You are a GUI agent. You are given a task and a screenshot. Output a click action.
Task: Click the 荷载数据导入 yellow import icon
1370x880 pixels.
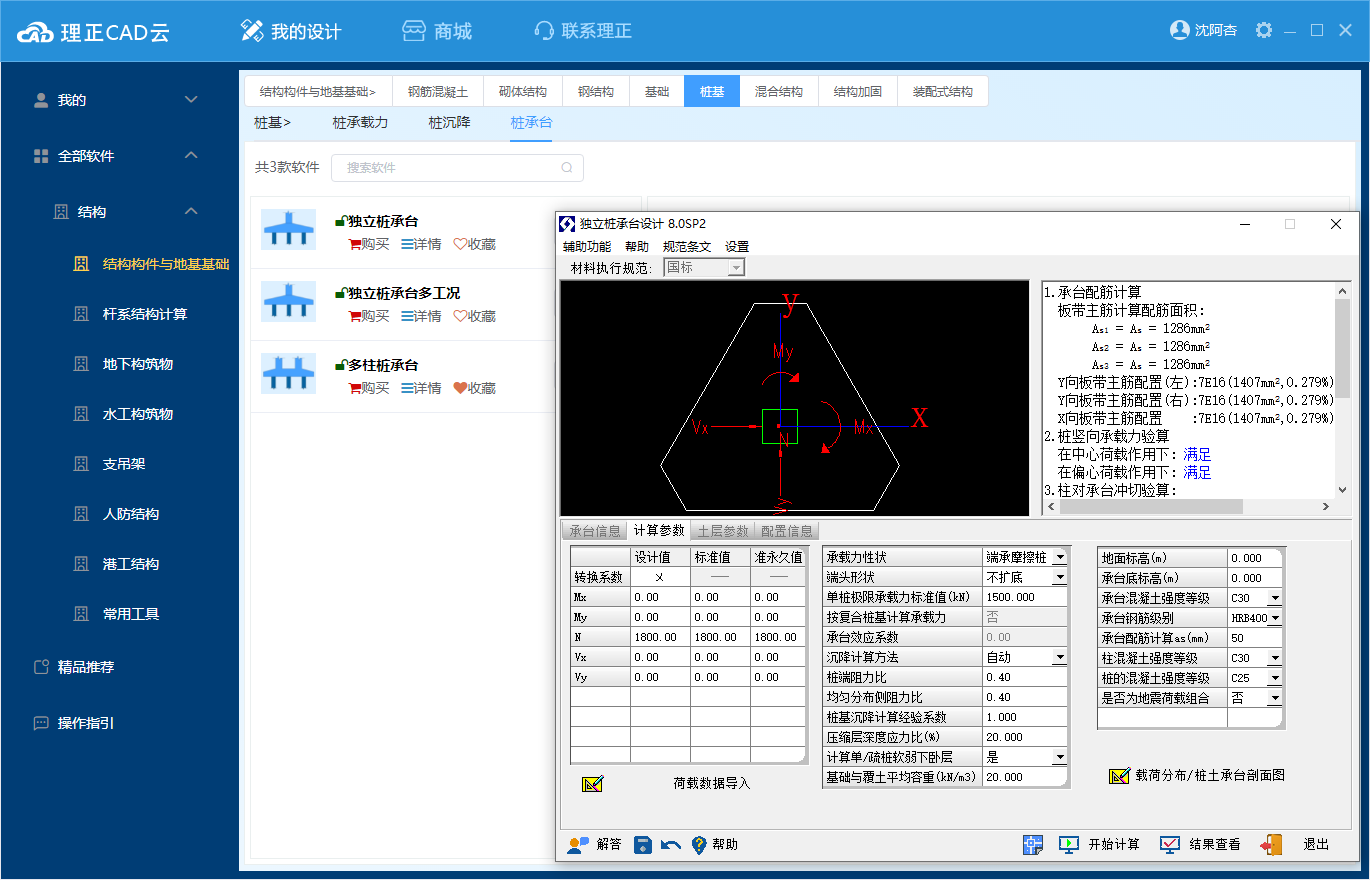pos(592,784)
